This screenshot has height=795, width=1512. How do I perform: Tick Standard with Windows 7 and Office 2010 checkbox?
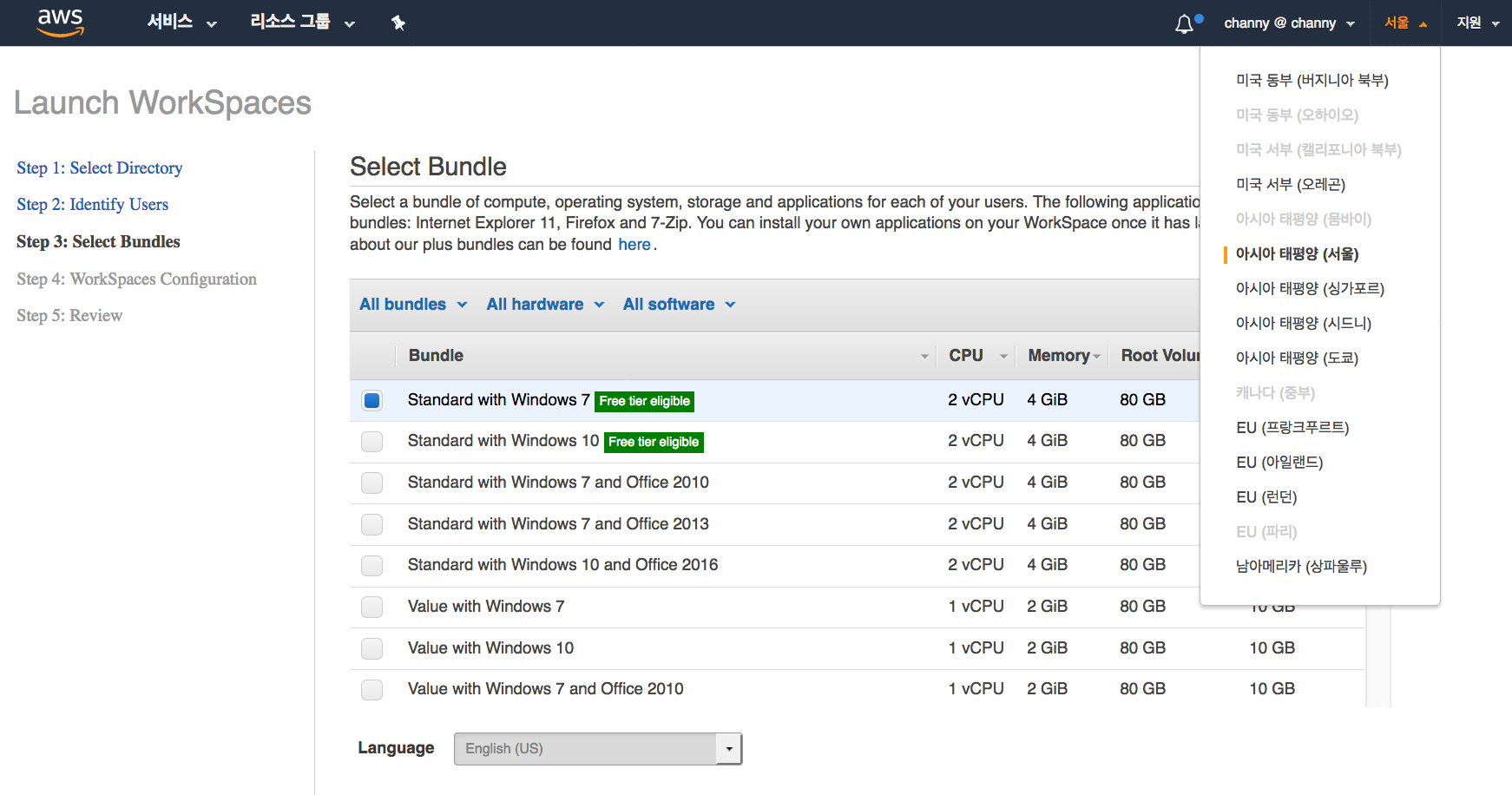pos(372,483)
